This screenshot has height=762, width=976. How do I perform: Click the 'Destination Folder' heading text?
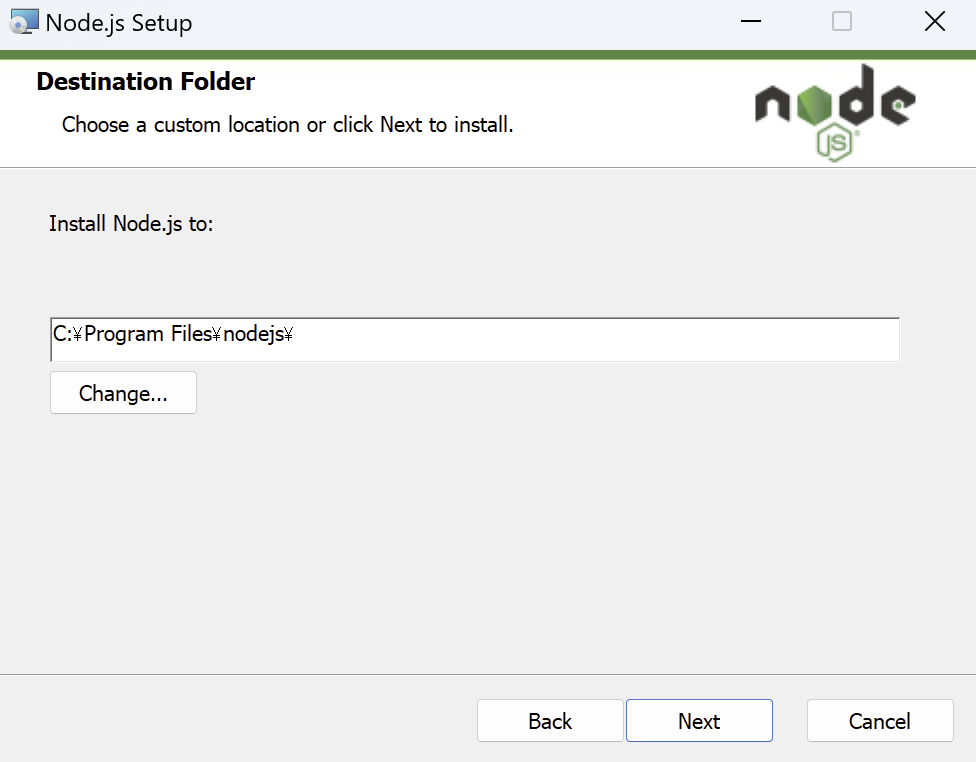(x=146, y=82)
